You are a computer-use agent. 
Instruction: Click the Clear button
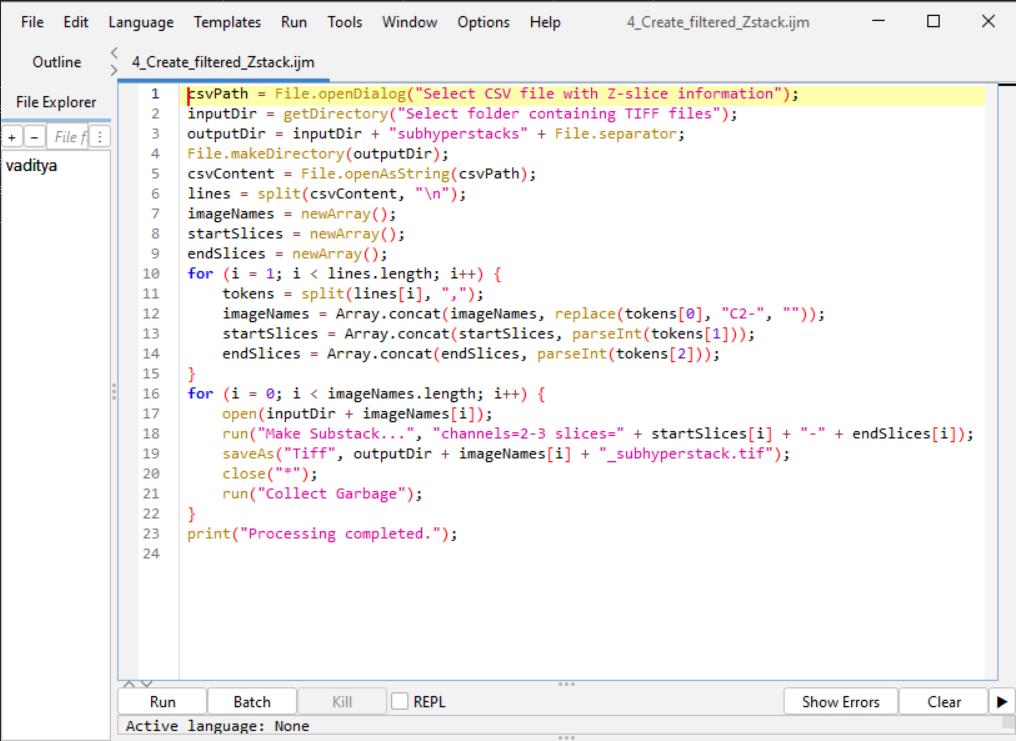click(944, 701)
